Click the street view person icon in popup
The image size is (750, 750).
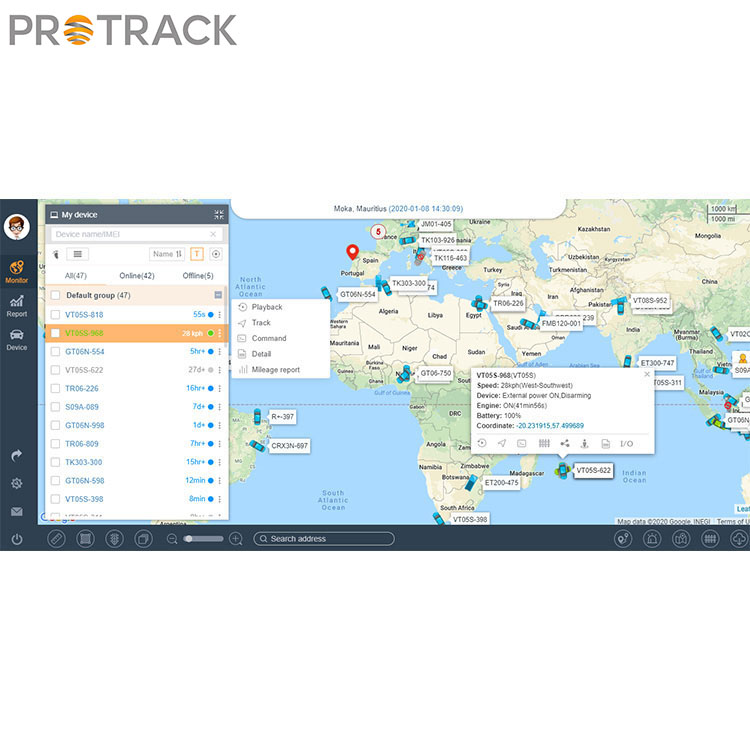tap(585, 443)
